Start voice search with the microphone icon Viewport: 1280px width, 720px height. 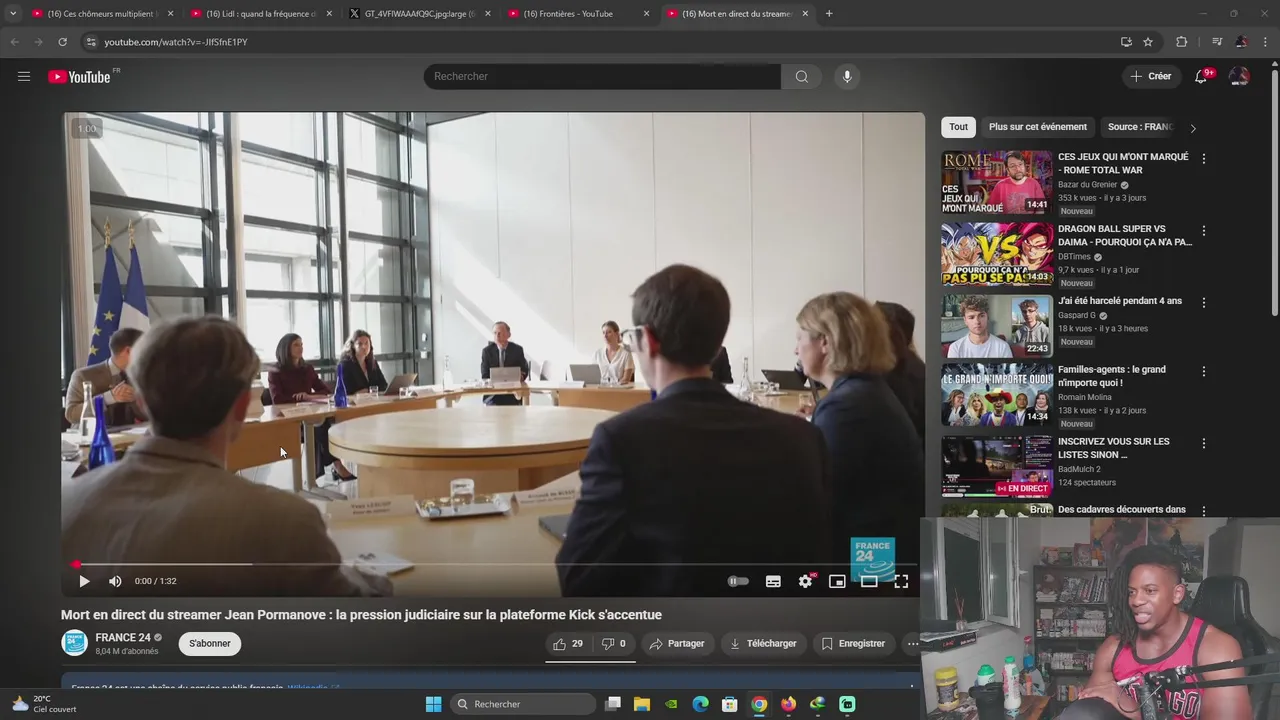click(x=847, y=76)
